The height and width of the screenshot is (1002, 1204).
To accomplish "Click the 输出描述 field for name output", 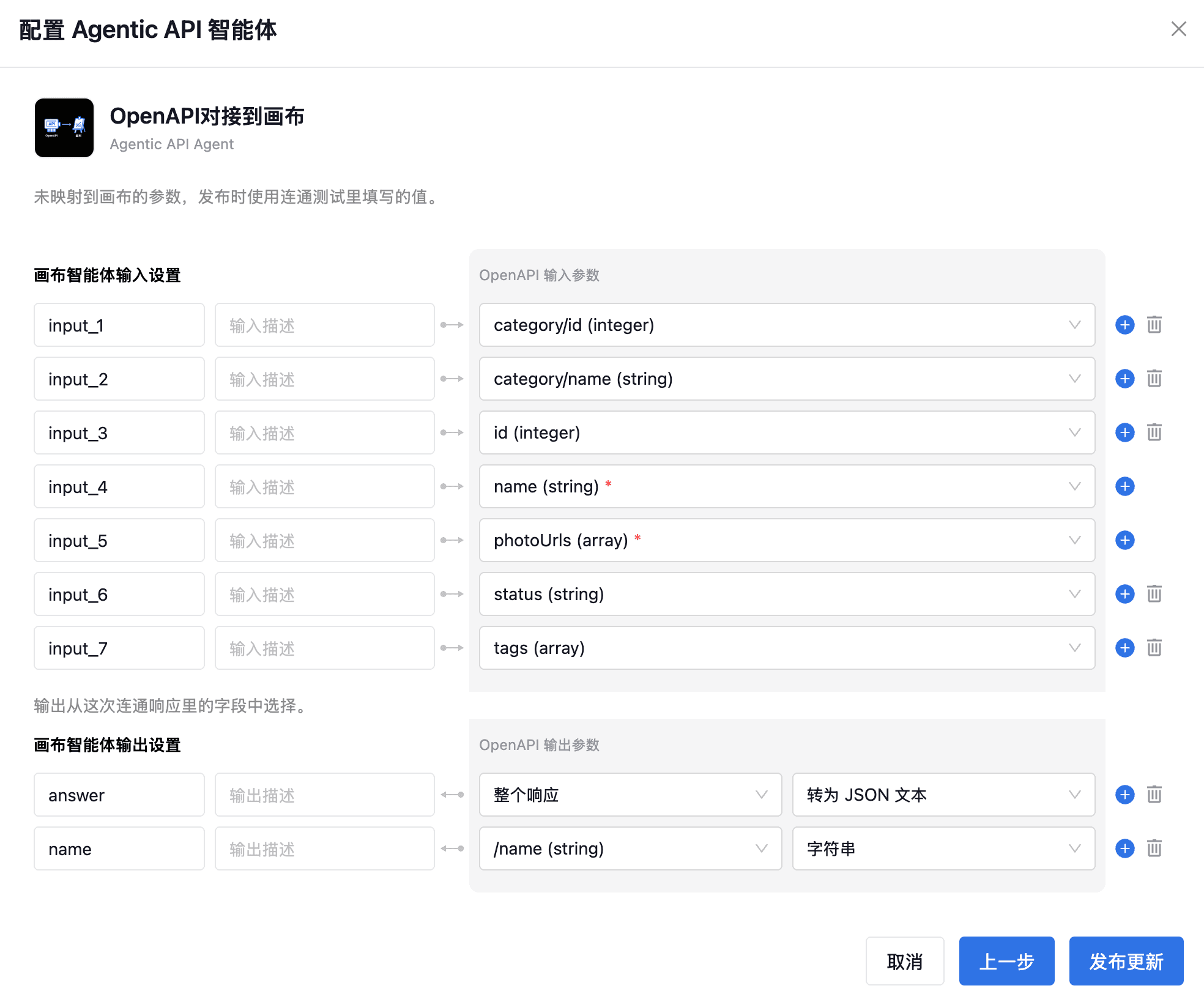I will pyautogui.click(x=324, y=848).
